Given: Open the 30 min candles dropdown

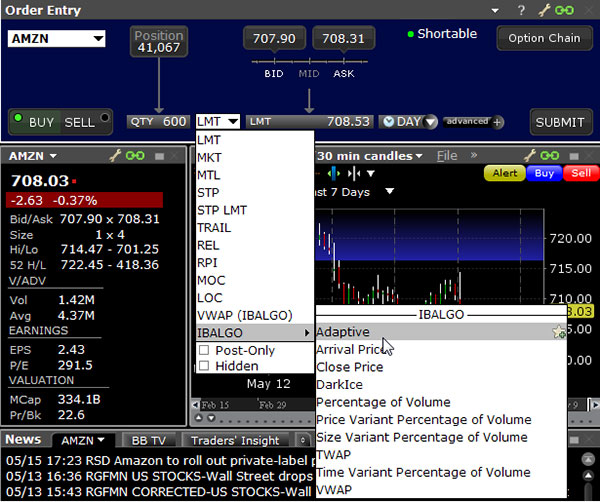Looking at the screenshot, I should click(419, 156).
